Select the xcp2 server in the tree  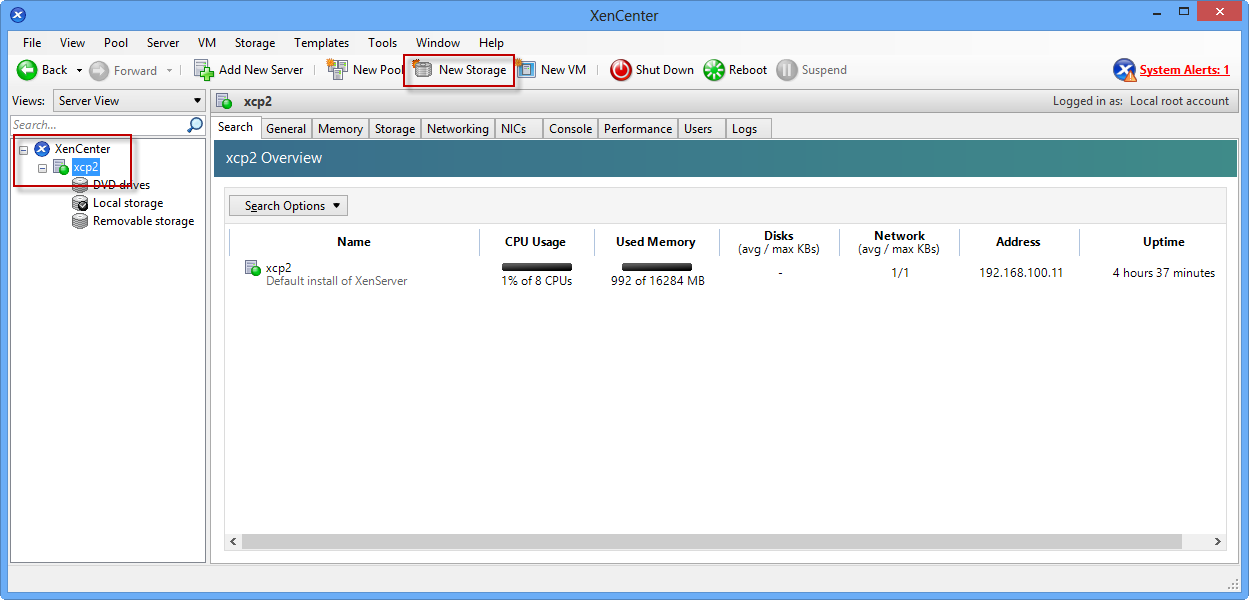click(x=86, y=167)
